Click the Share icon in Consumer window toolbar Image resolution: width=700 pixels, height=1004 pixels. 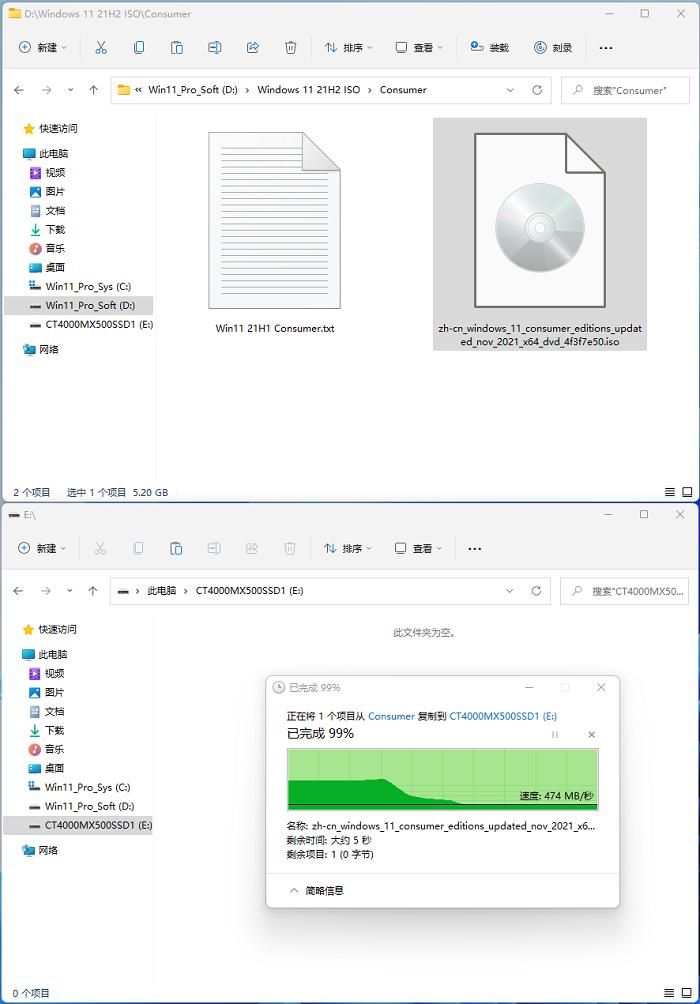[252, 47]
